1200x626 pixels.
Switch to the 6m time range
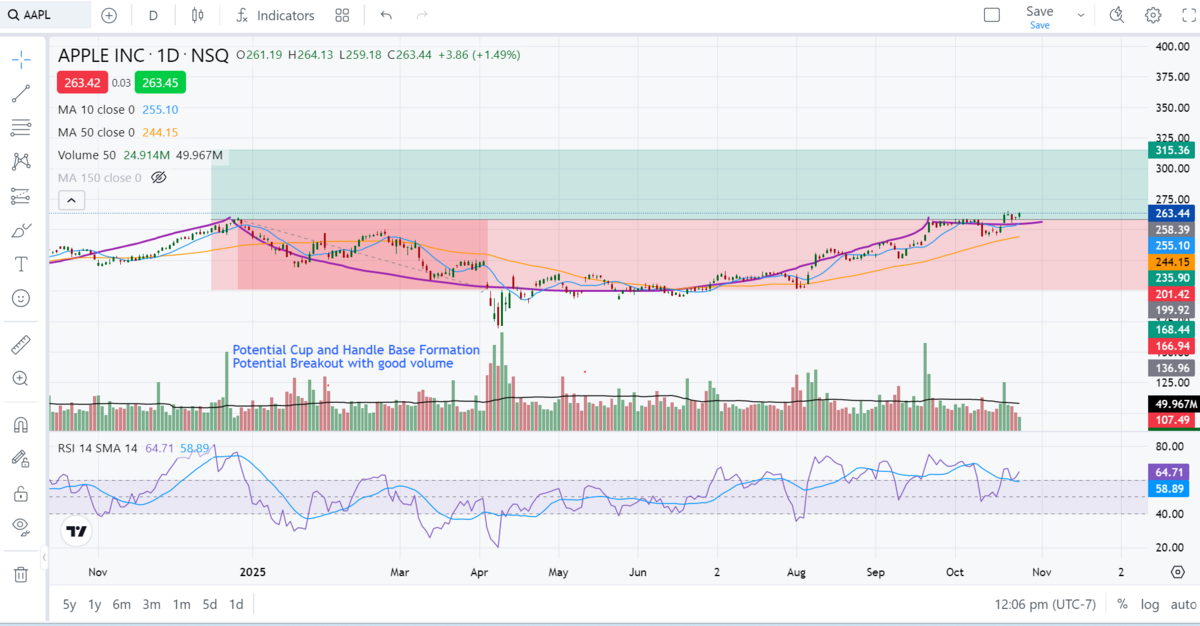(x=121, y=604)
